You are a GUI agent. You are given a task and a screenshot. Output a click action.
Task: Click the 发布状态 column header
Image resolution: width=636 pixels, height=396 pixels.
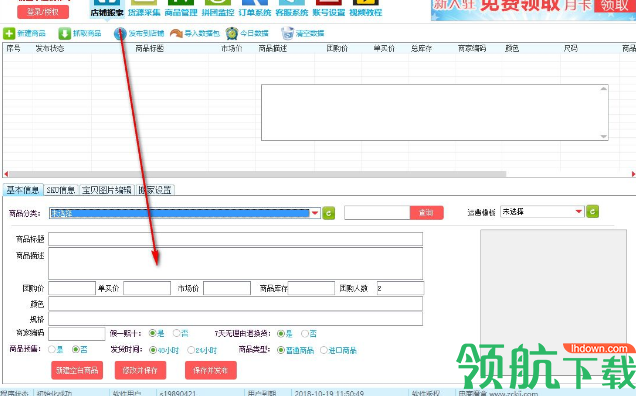(x=49, y=49)
